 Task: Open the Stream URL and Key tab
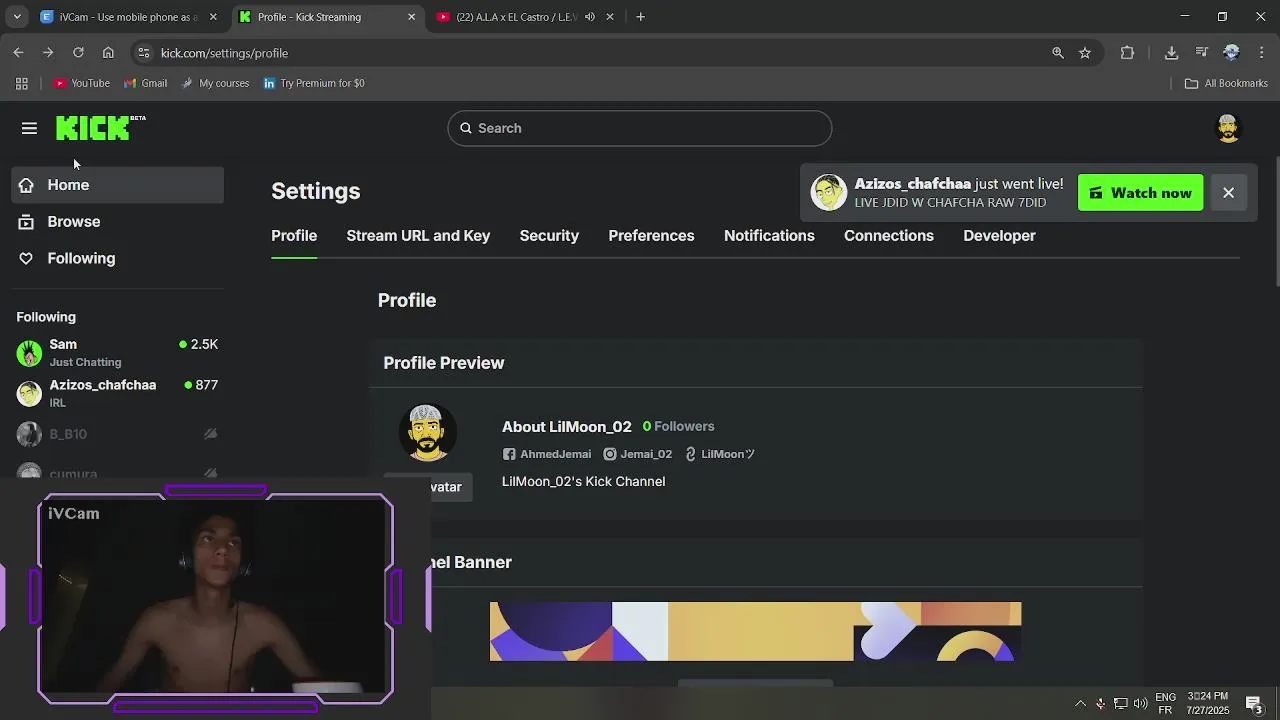tap(418, 236)
